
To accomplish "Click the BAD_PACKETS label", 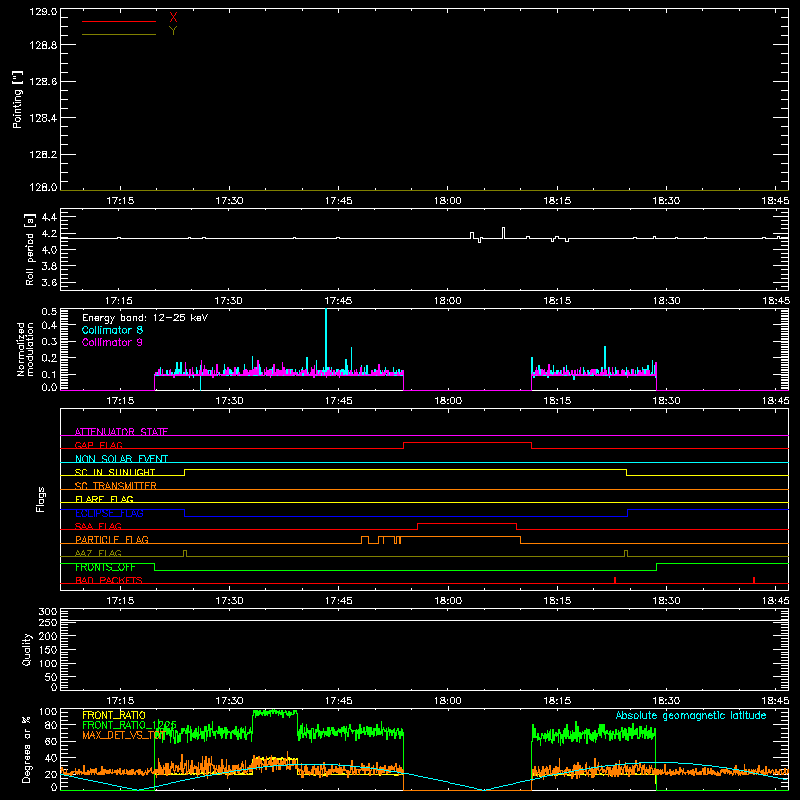I will (109, 580).
